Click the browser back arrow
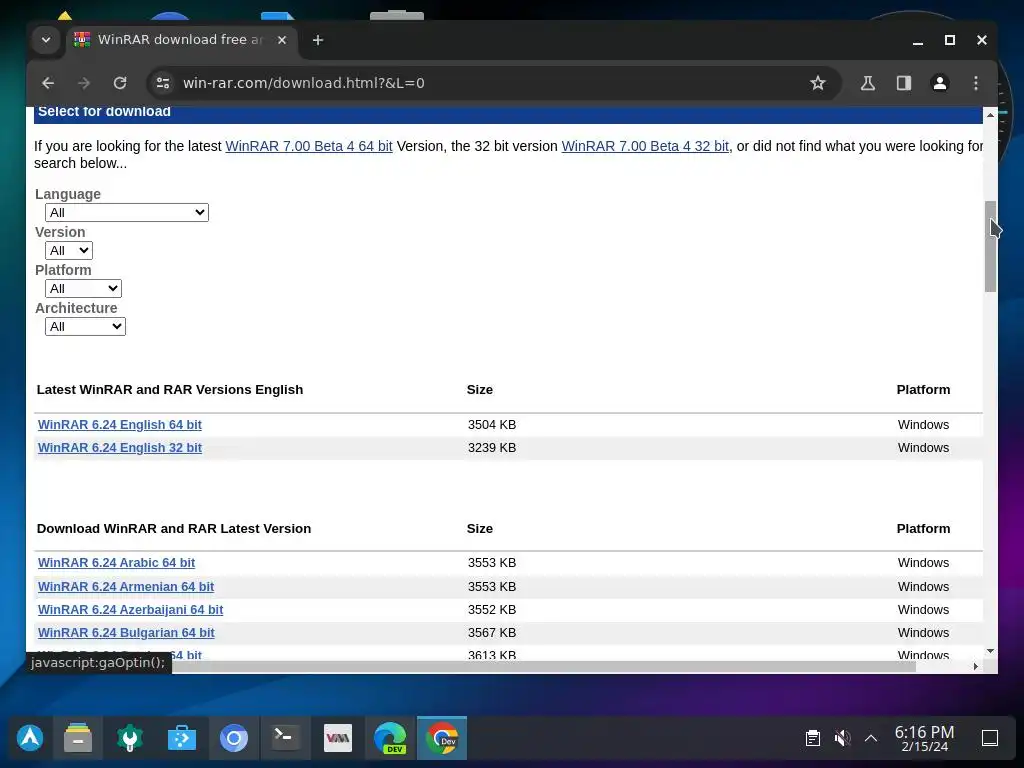This screenshot has height=768, width=1024. 48,83
